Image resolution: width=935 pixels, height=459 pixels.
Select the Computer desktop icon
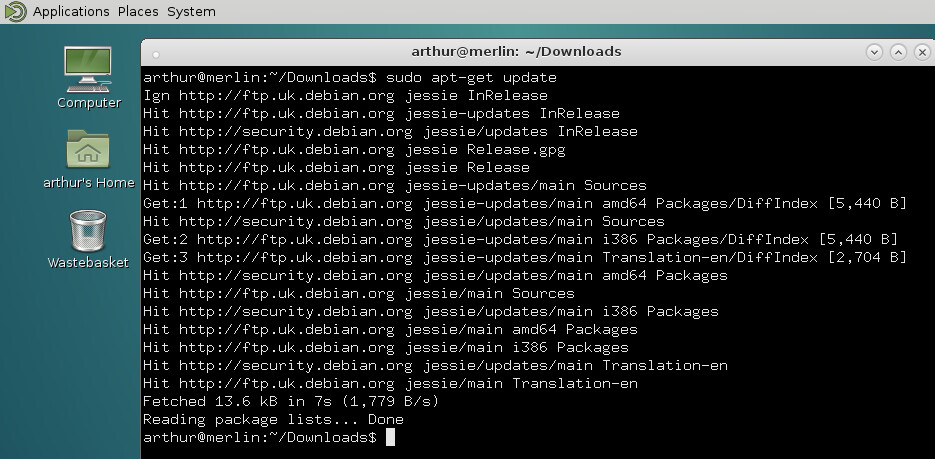click(88, 77)
